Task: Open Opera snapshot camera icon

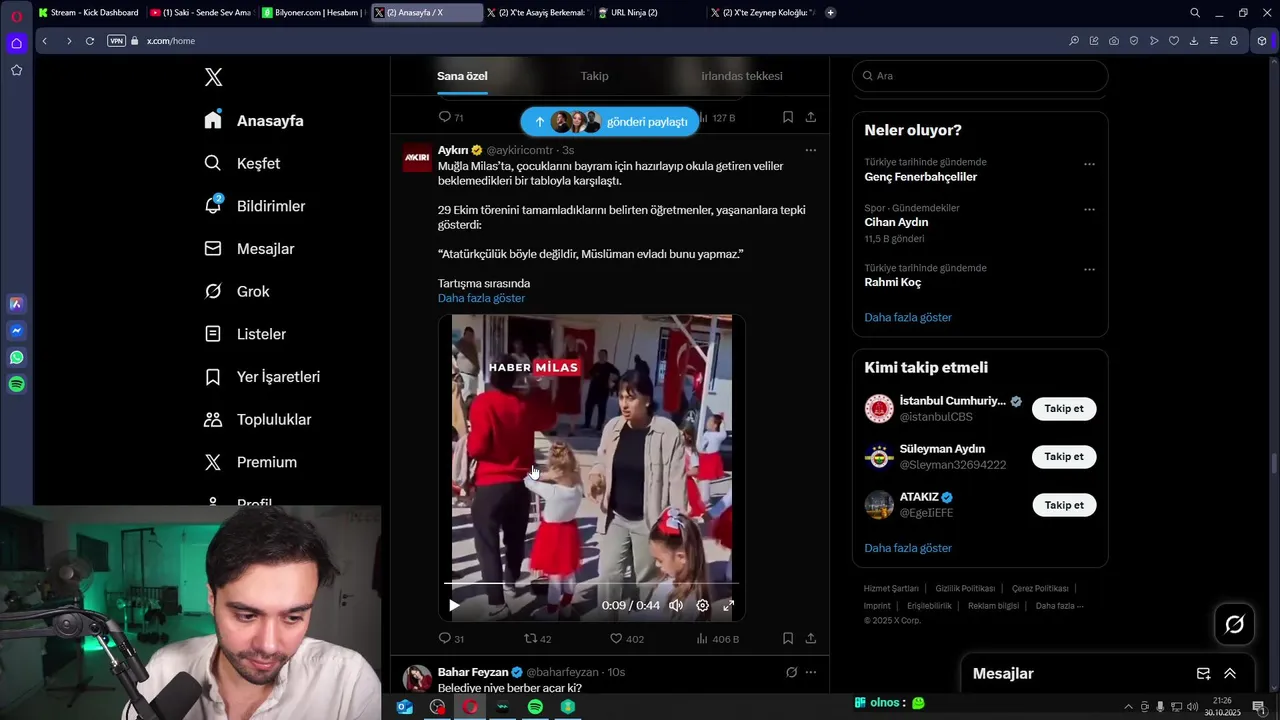Action: (x=1114, y=41)
